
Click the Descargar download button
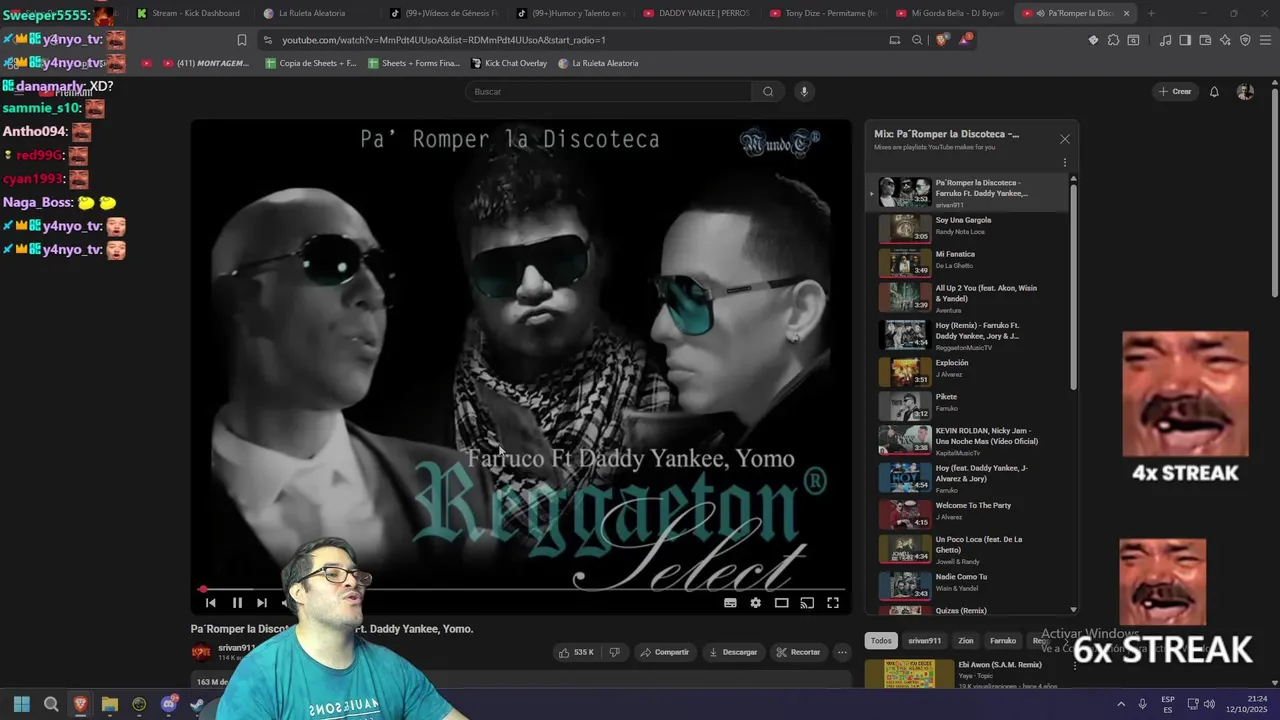(733, 652)
